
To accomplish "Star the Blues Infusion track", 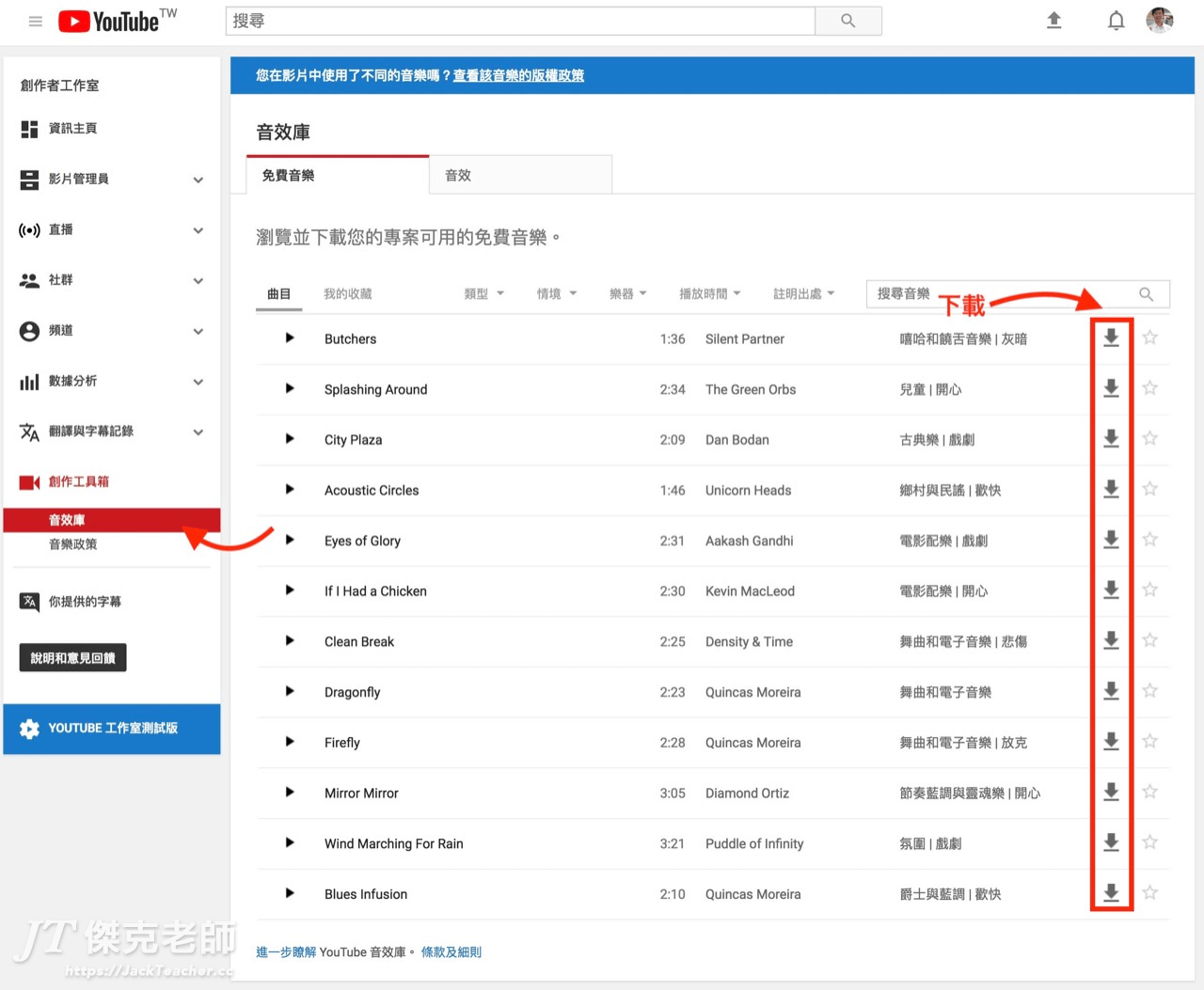I will click(x=1149, y=893).
